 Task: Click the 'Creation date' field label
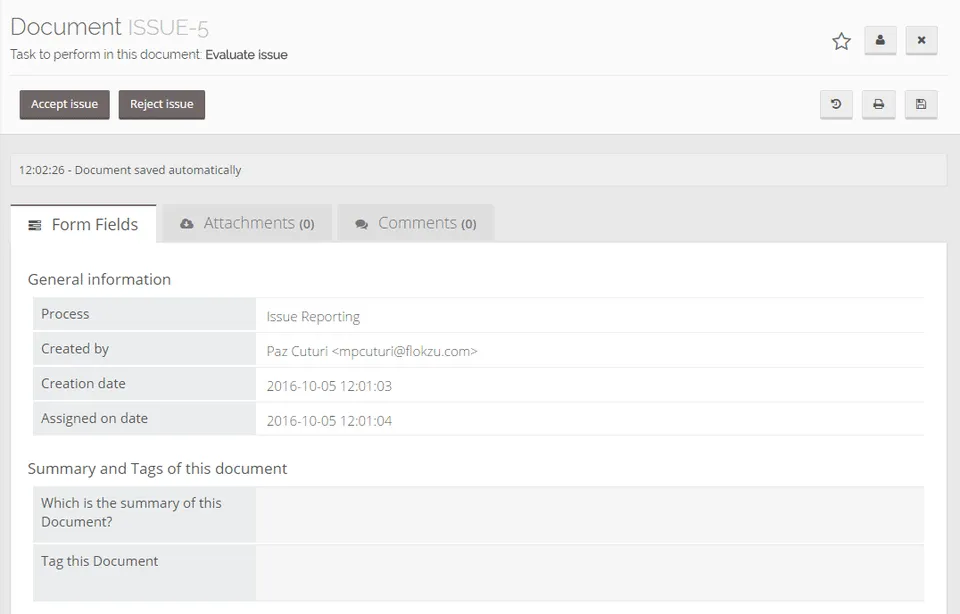coord(83,383)
